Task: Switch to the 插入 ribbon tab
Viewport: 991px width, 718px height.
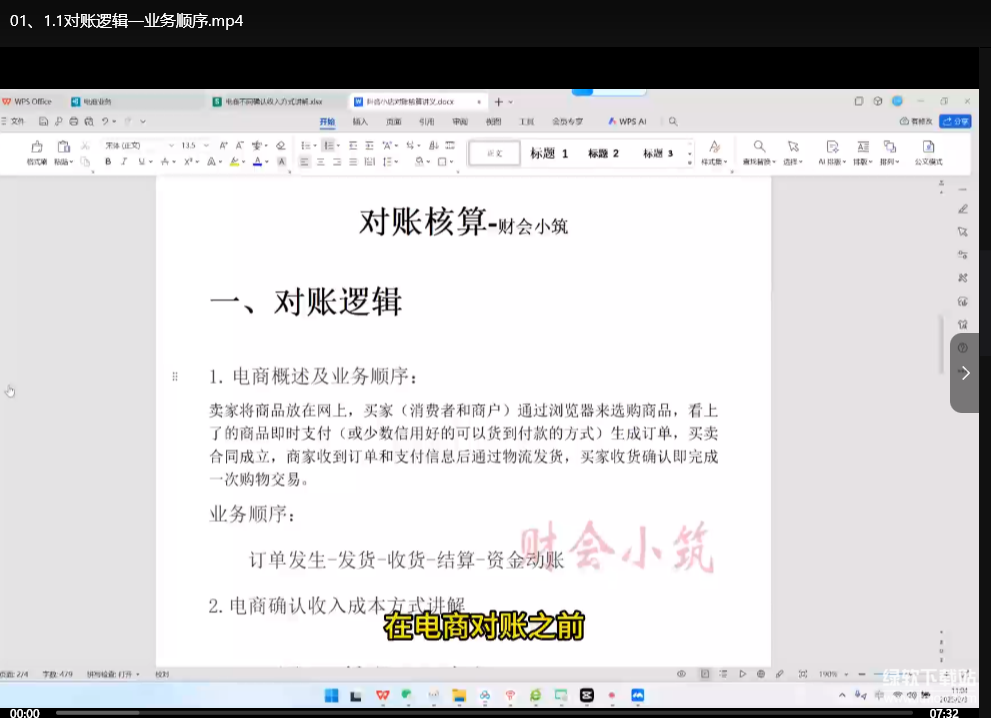Action: [x=360, y=121]
